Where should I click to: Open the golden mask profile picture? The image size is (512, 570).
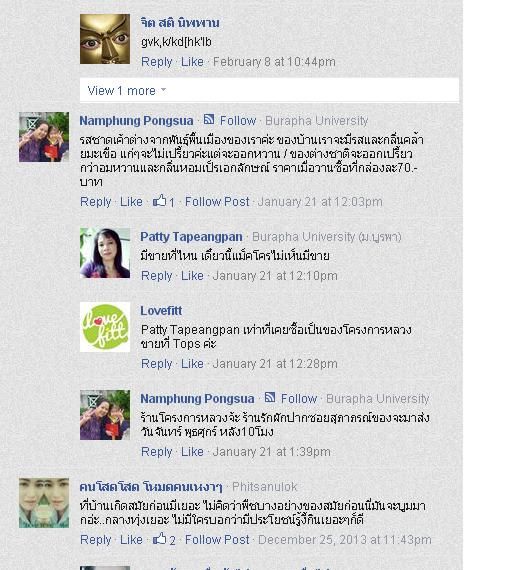coord(105,39)
